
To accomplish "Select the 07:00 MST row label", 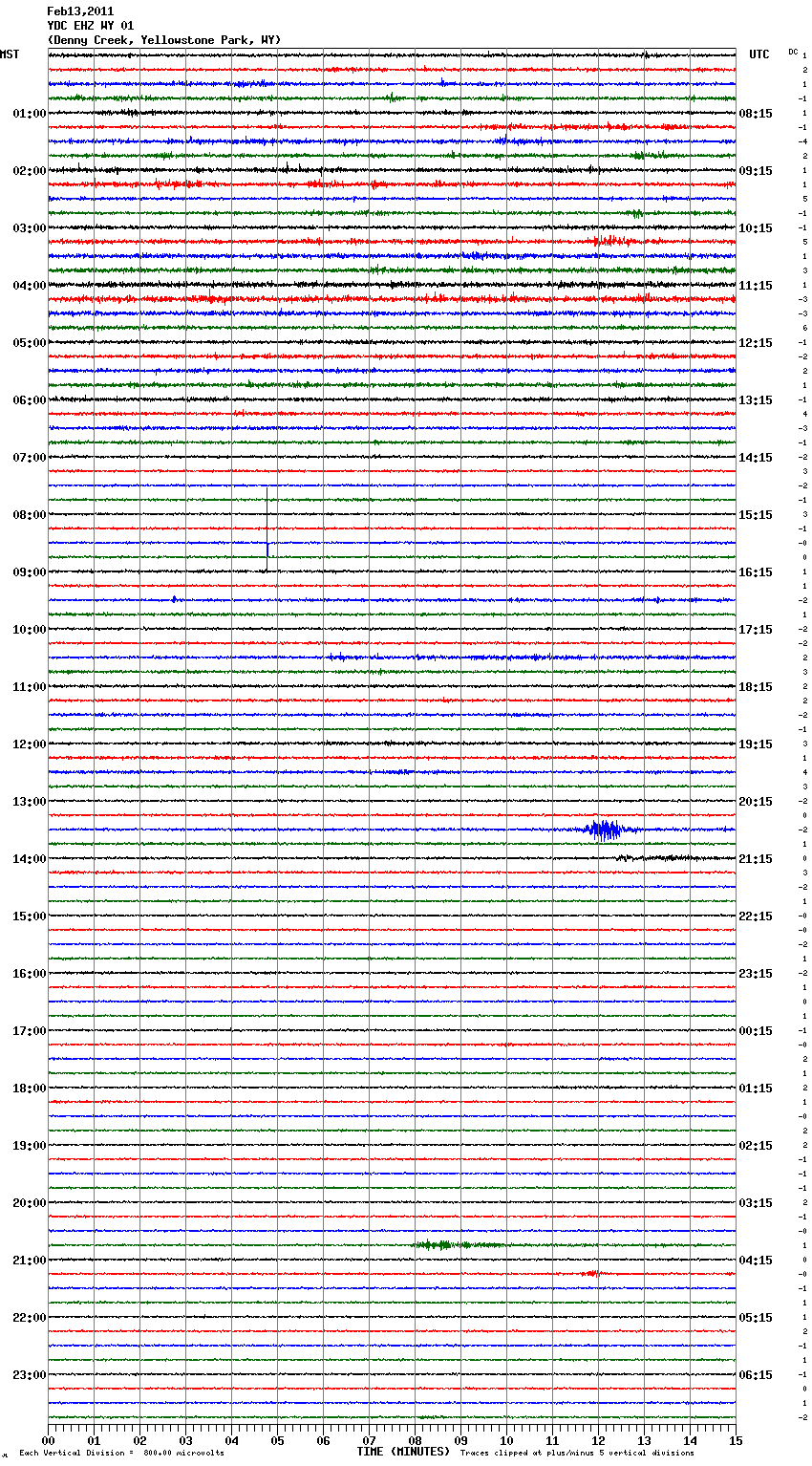I will [30, 458].
